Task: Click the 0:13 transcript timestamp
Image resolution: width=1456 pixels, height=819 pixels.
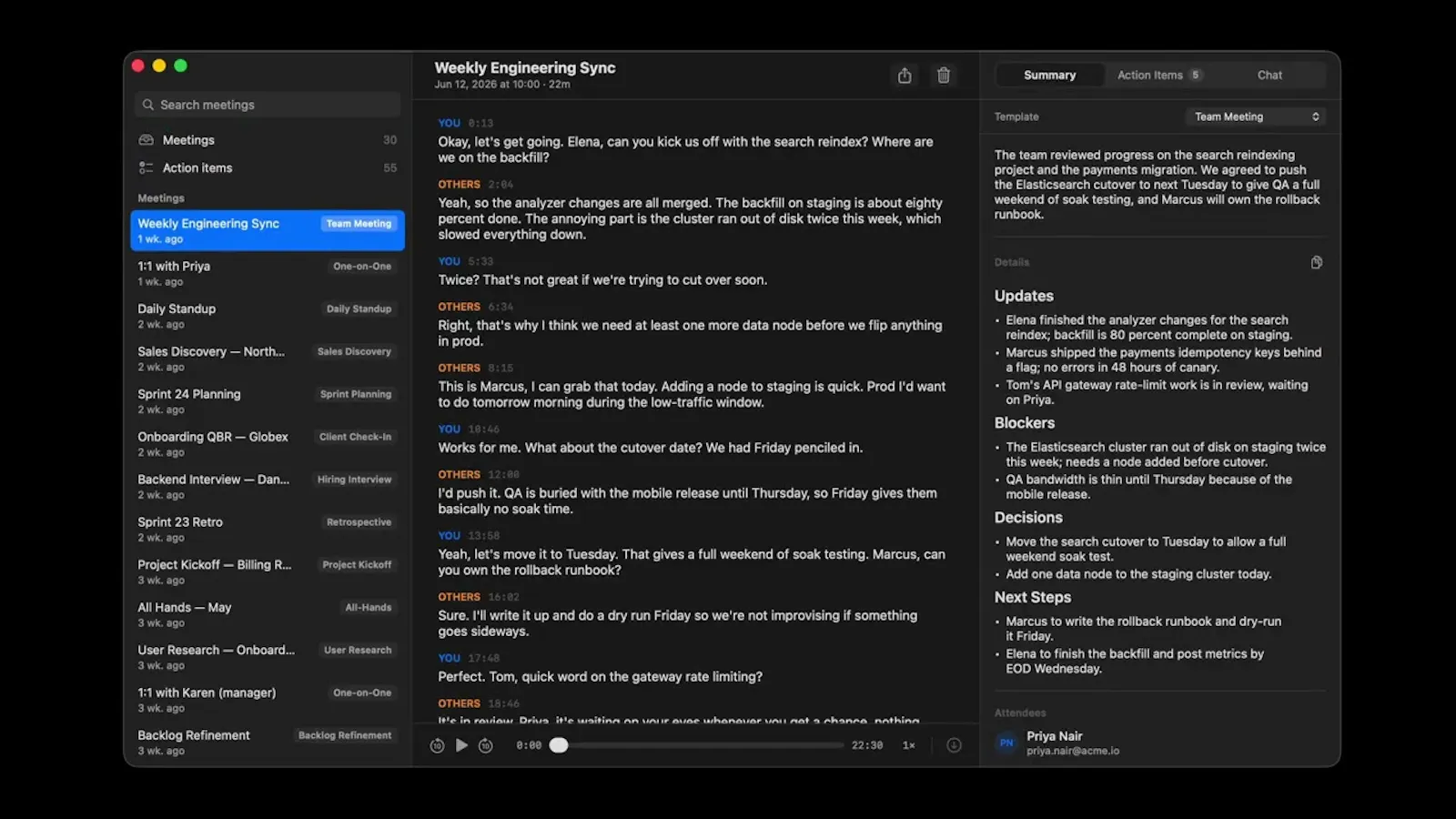Action: pyautogui.click(x=480, y=124)
